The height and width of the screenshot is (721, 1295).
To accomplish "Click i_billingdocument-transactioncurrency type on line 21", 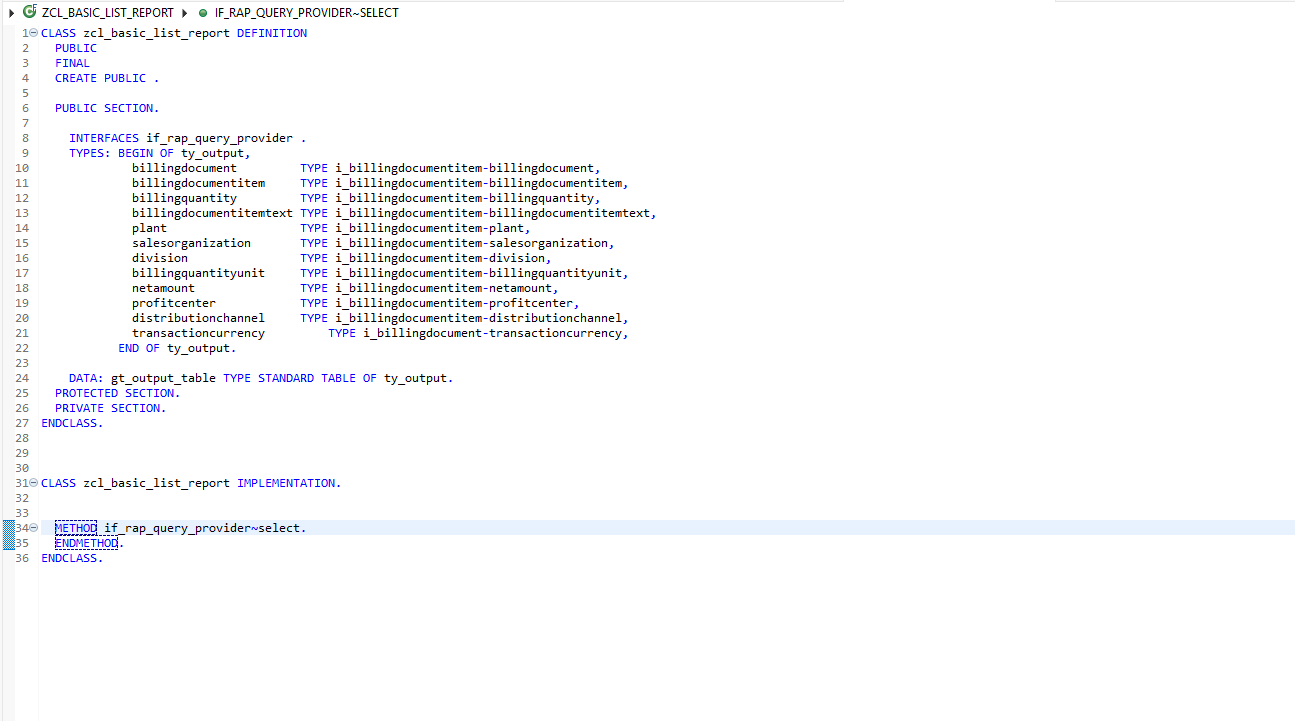I will 493,333.
